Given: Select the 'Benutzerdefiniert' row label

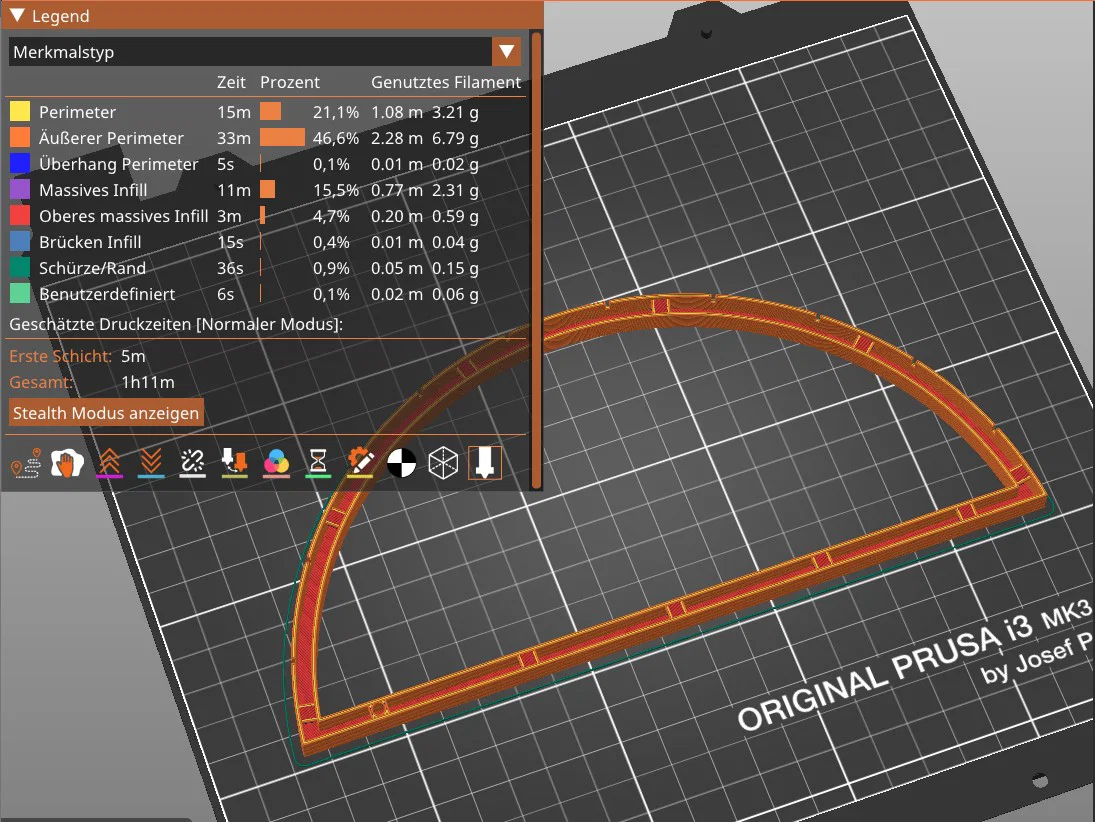Looking at the screenshot, I should (107, 293).
